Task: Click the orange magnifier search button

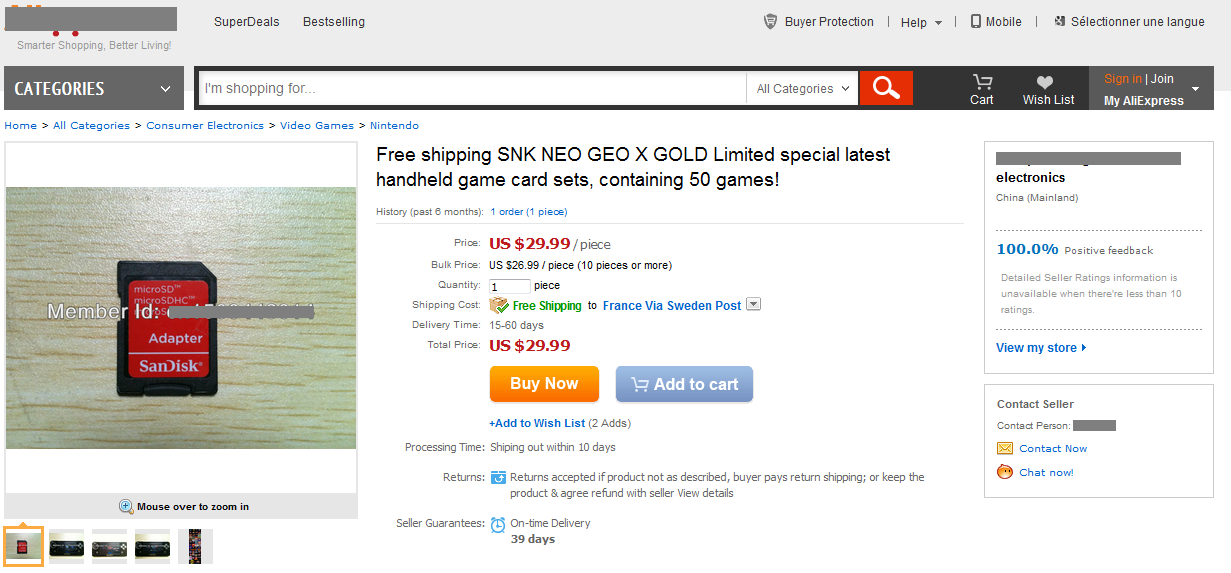Action: [x=886, y=88]
